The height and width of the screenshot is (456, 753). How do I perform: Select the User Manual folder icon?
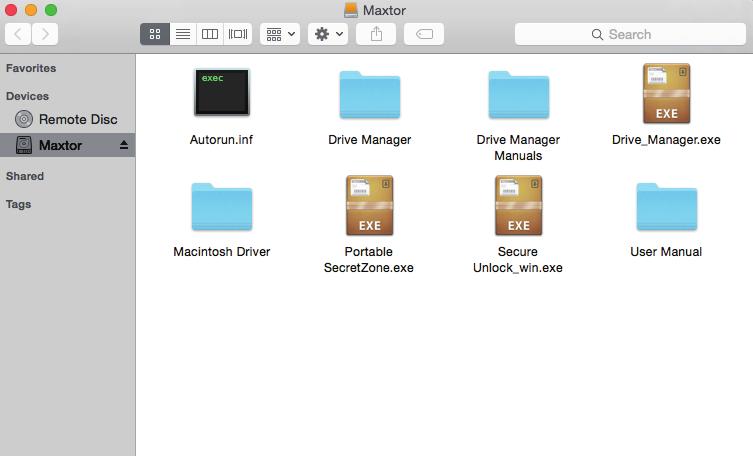click(667, 206)
